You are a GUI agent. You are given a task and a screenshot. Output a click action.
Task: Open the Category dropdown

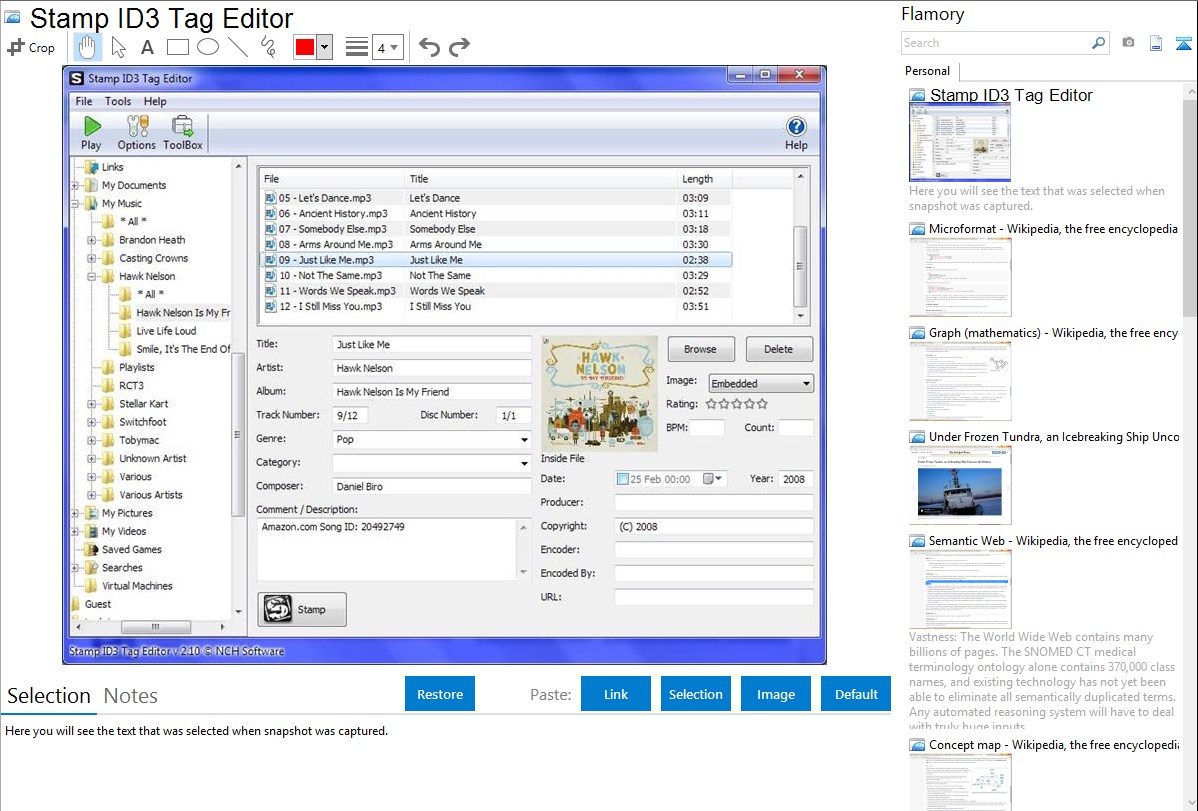[x=432, y=462]
